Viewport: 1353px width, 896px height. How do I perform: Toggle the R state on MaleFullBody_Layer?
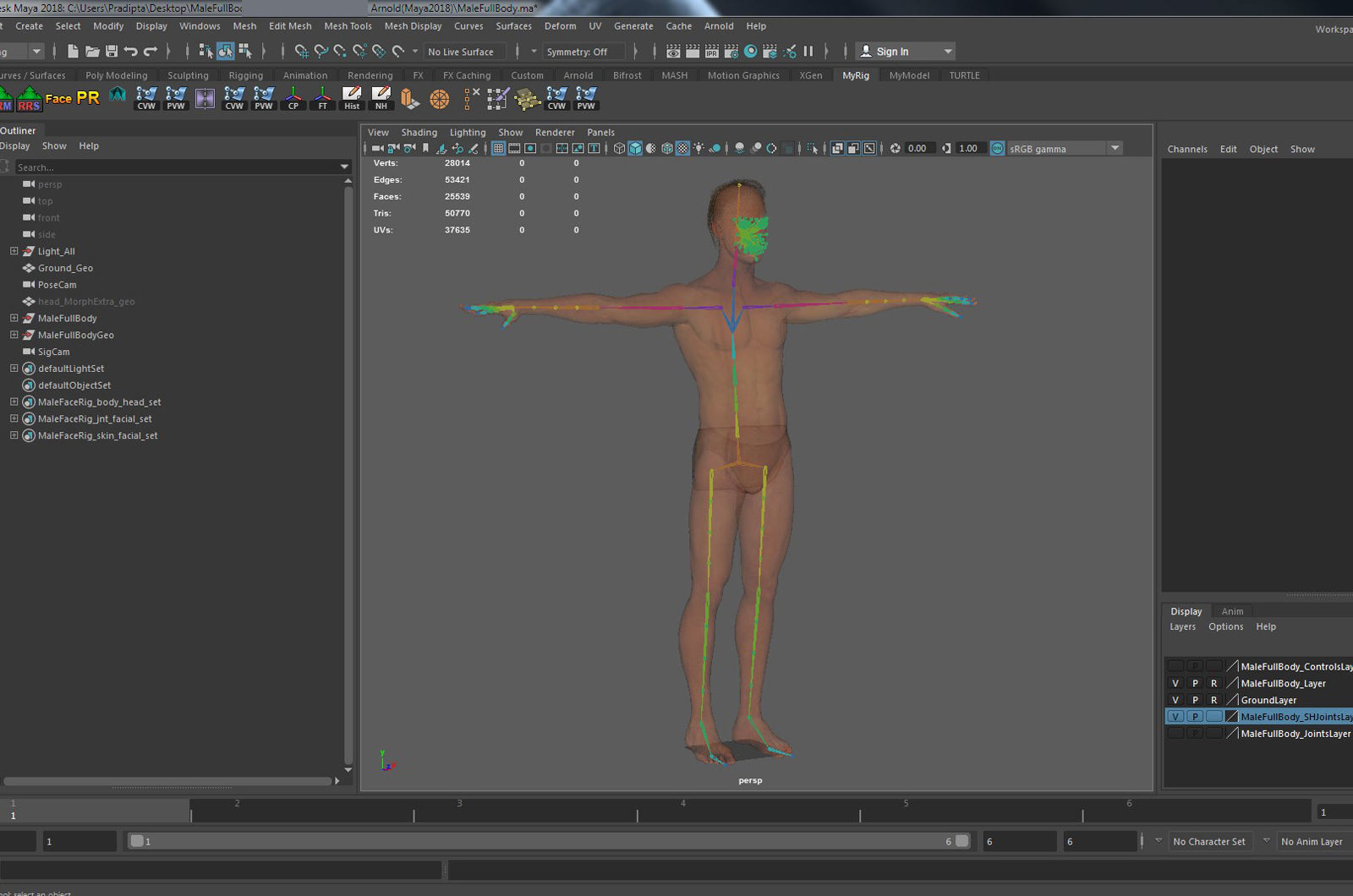[1213, 683]
